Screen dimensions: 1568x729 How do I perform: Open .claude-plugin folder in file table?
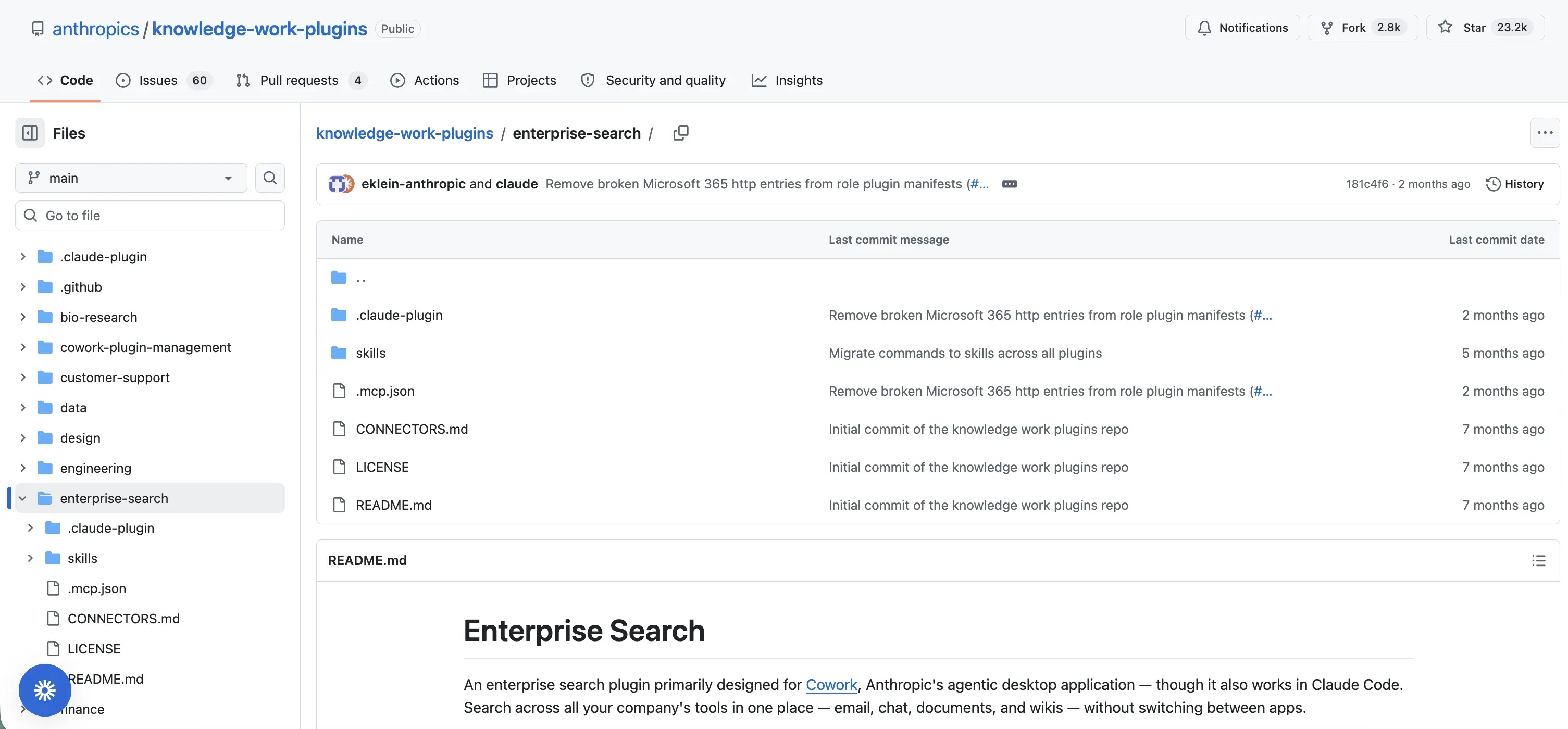click(x=400, y=315)
